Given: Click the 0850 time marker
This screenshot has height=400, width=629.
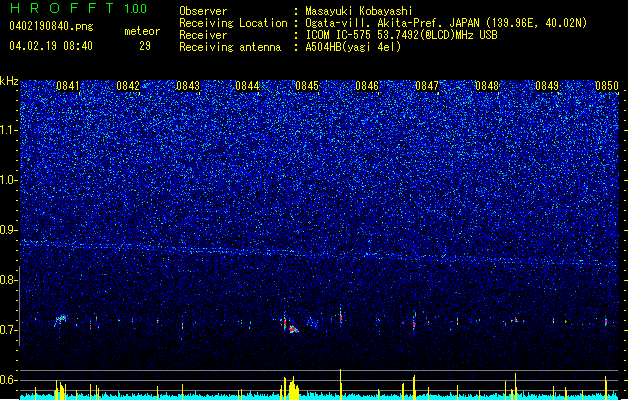Looking at the screenshot, I should (x=607, y=85).
